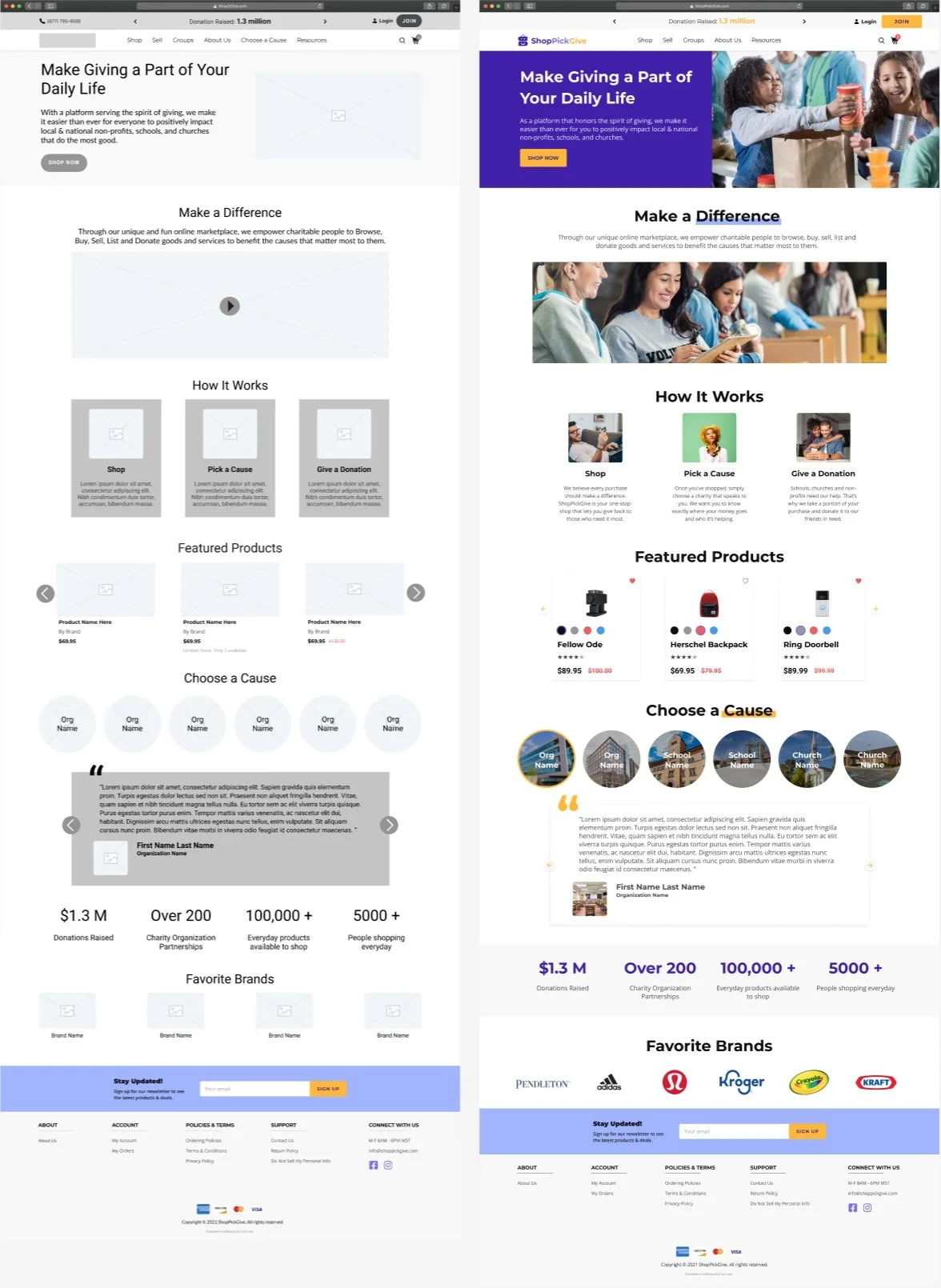Click the orange JOIN button
The image size is (941, 1288).
[x=901, y=22]
